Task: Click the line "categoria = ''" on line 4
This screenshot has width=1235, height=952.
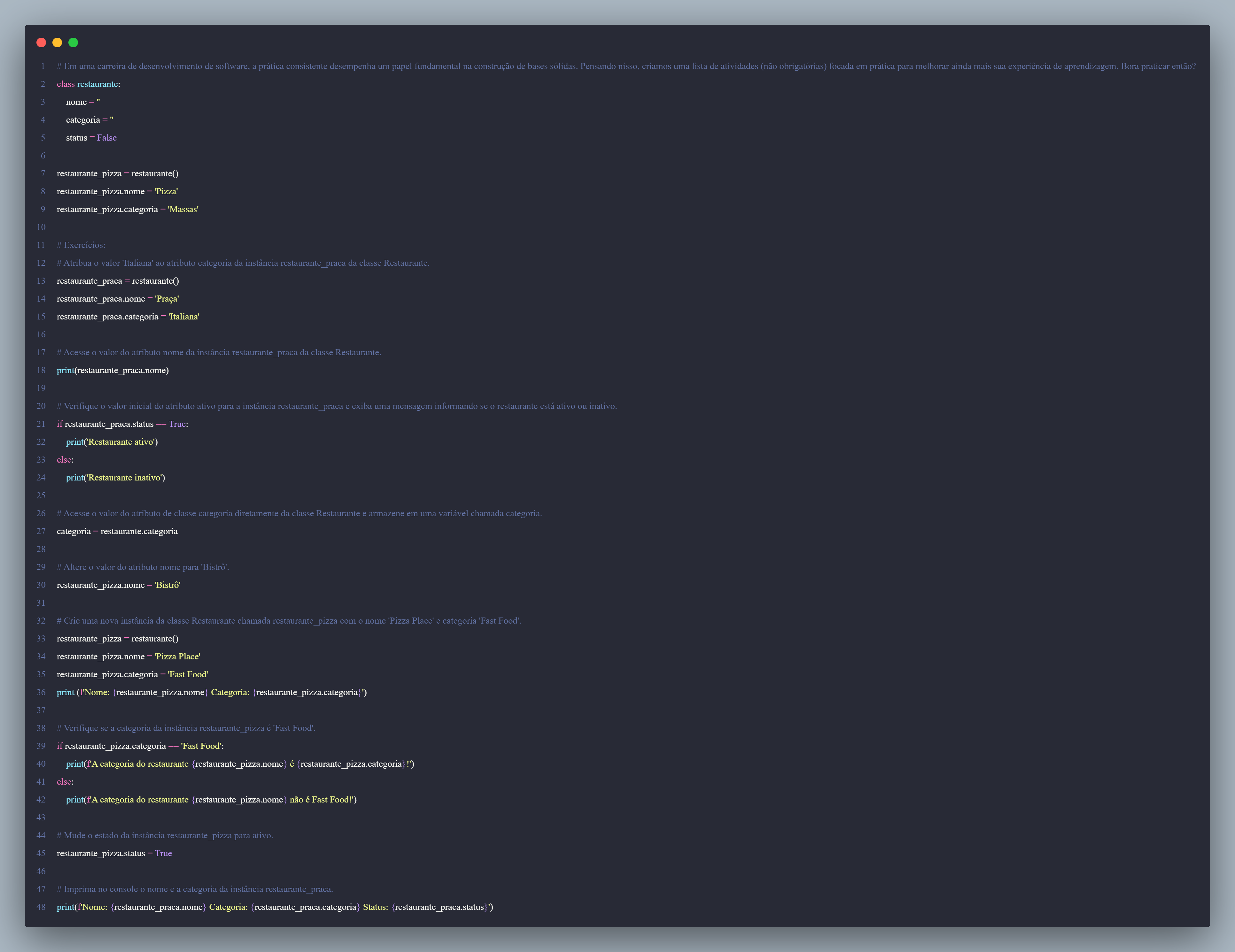Action: [x=90, y=120]
